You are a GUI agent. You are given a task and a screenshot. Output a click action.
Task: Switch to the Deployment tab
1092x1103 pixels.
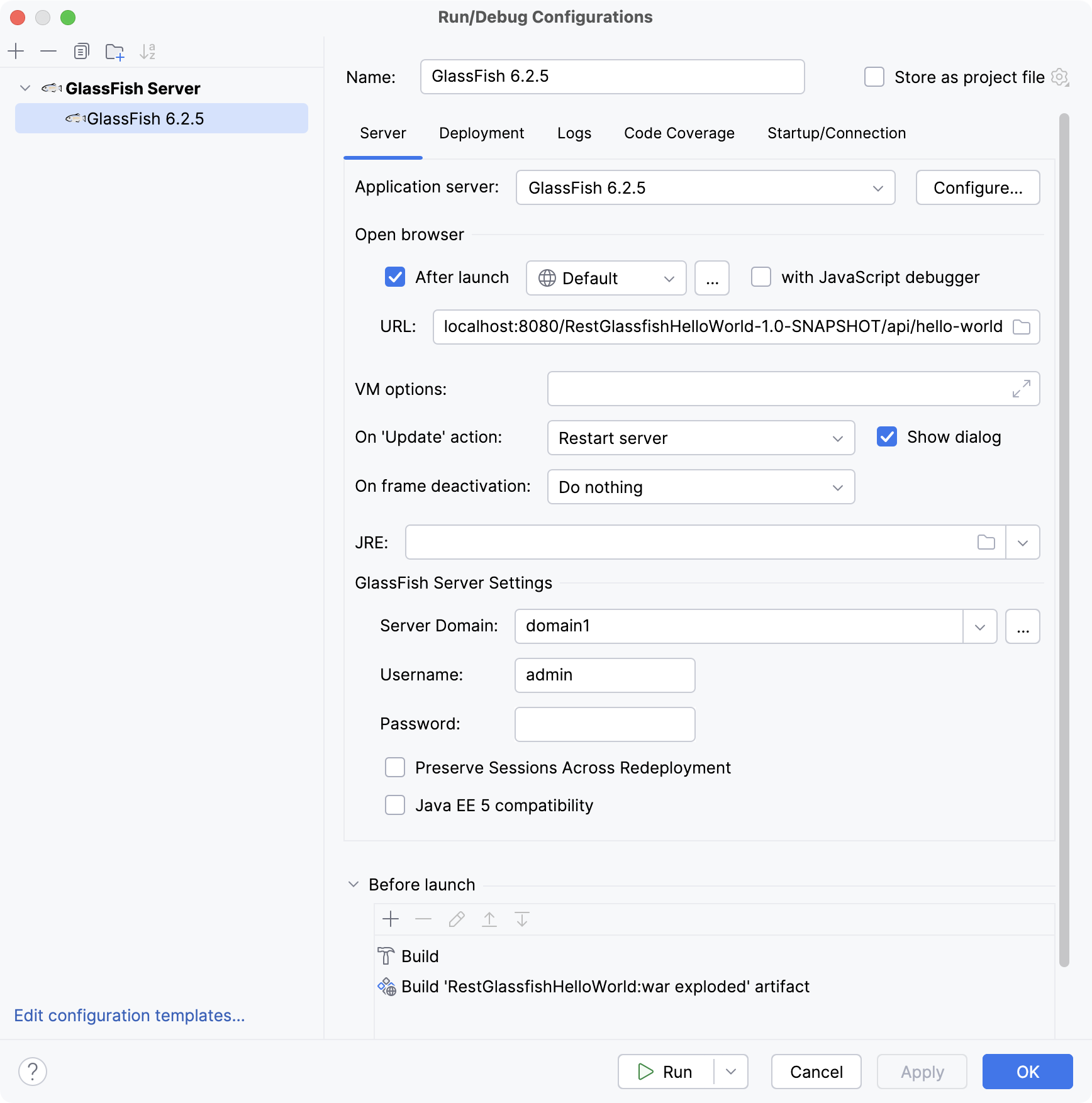481,133
